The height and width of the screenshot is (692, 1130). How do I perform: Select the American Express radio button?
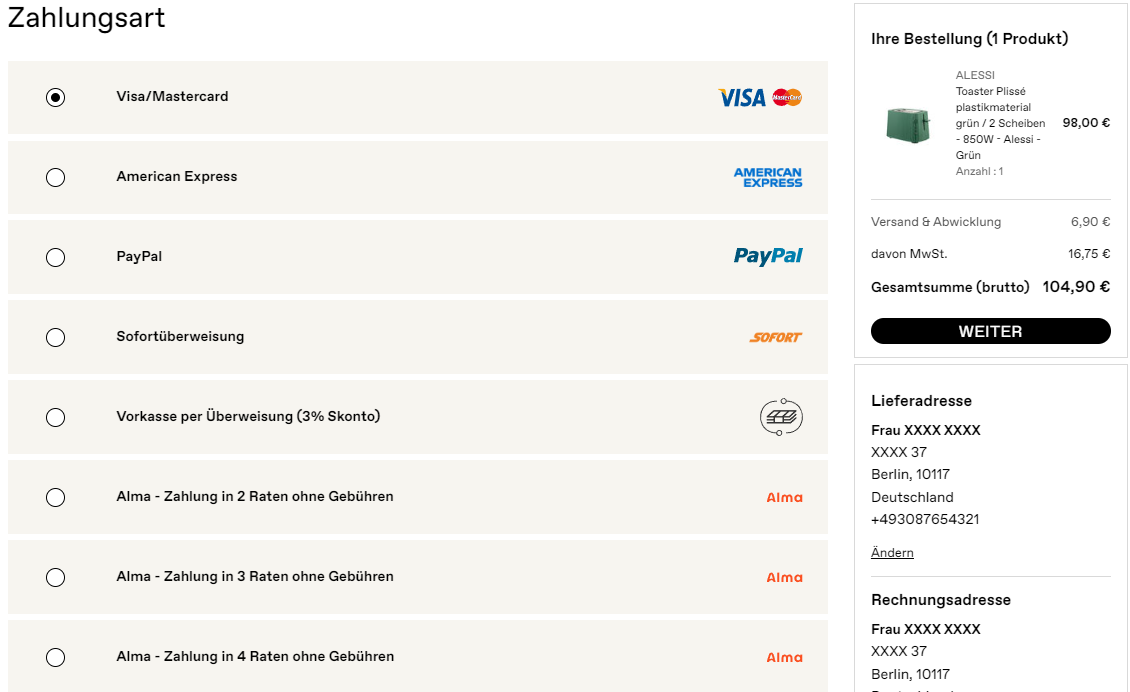click(55, 177)
